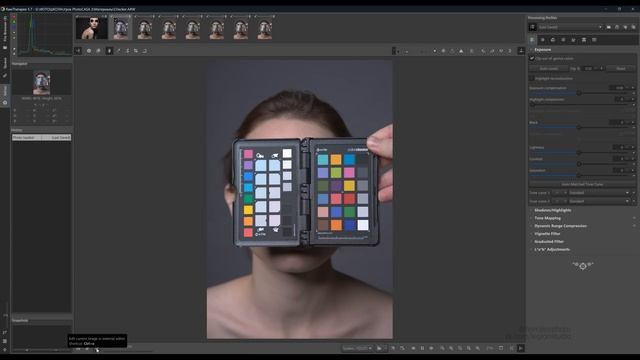The height and width of the screenshot is (360, 640).
Task: Toggle Dynamic Range Compression power button
Action: coord(634,226)
